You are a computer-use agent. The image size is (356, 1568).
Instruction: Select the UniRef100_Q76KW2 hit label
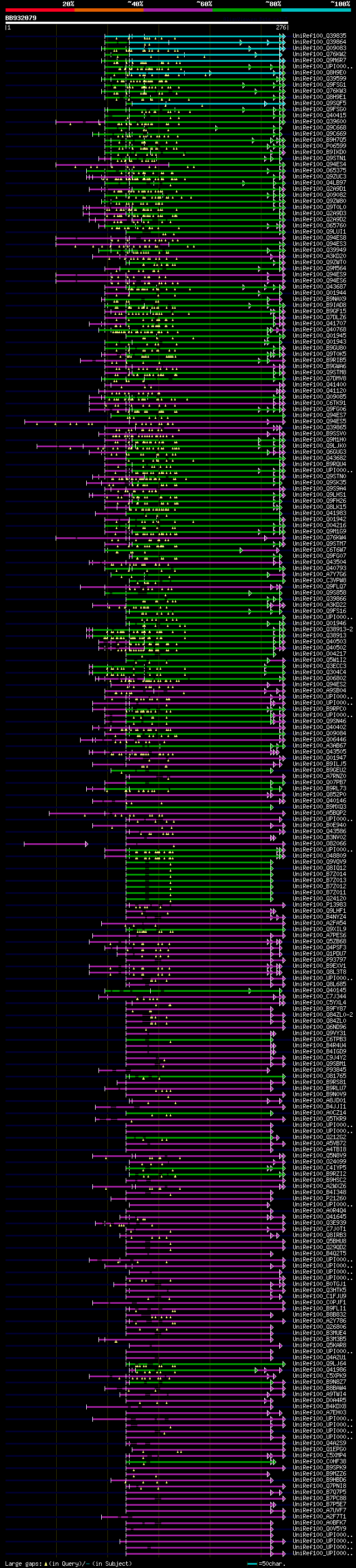coord(319,54)
